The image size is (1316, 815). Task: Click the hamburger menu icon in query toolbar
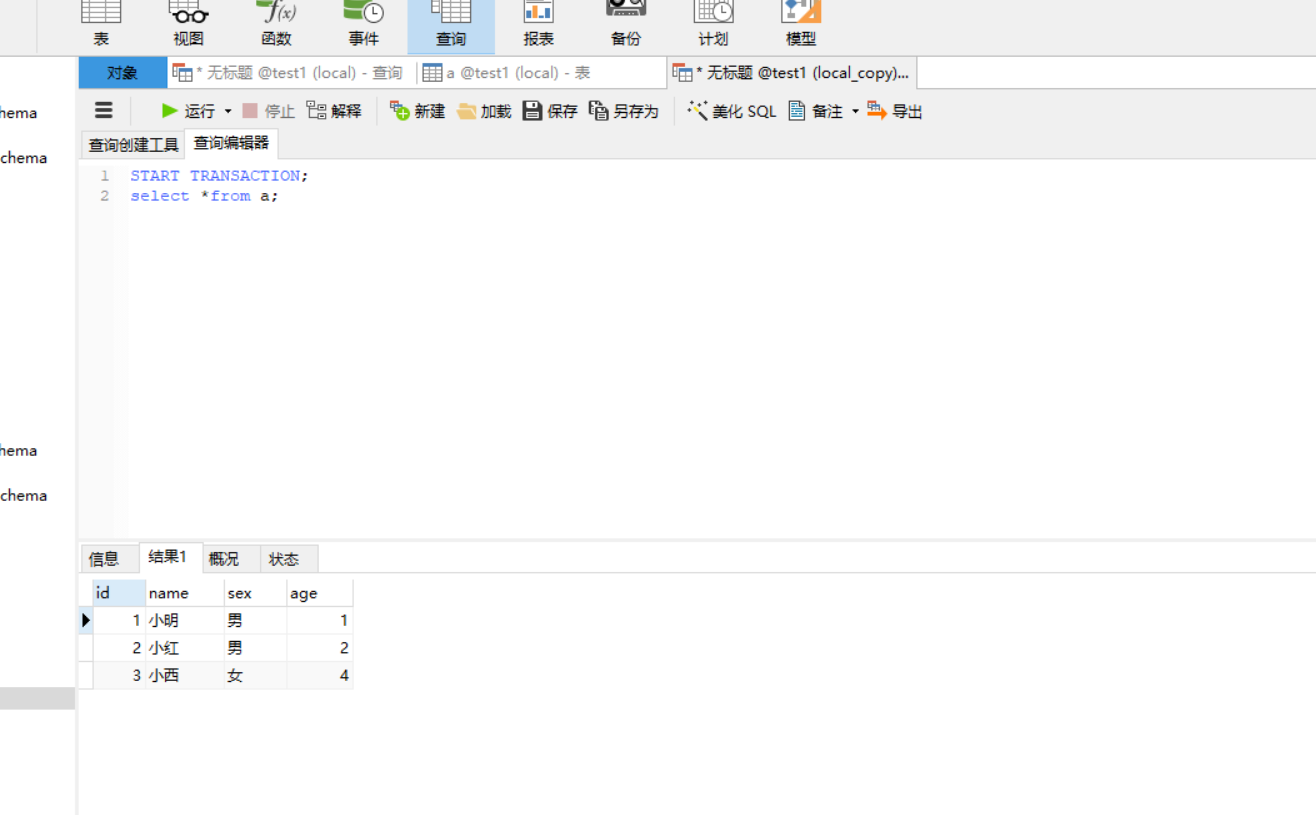[x=104, y=111]
